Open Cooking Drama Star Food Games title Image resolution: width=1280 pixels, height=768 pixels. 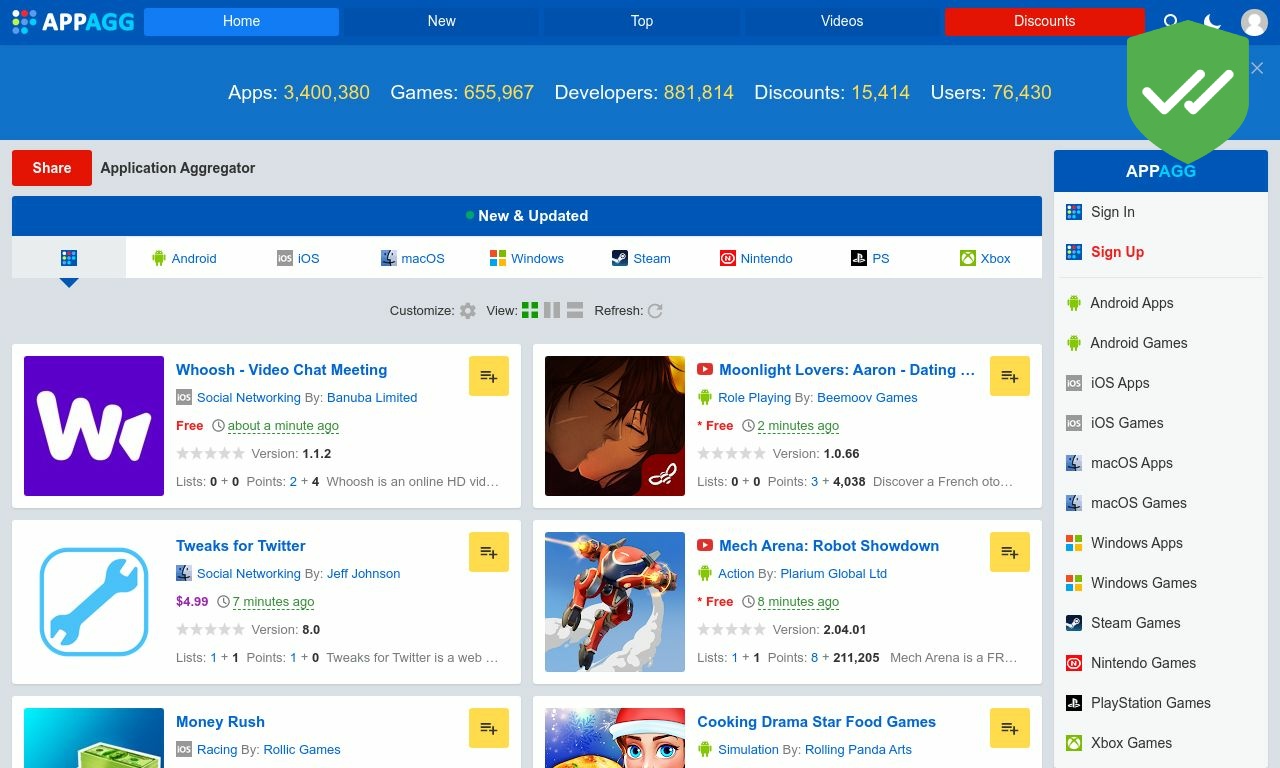[x=816, y=722]
